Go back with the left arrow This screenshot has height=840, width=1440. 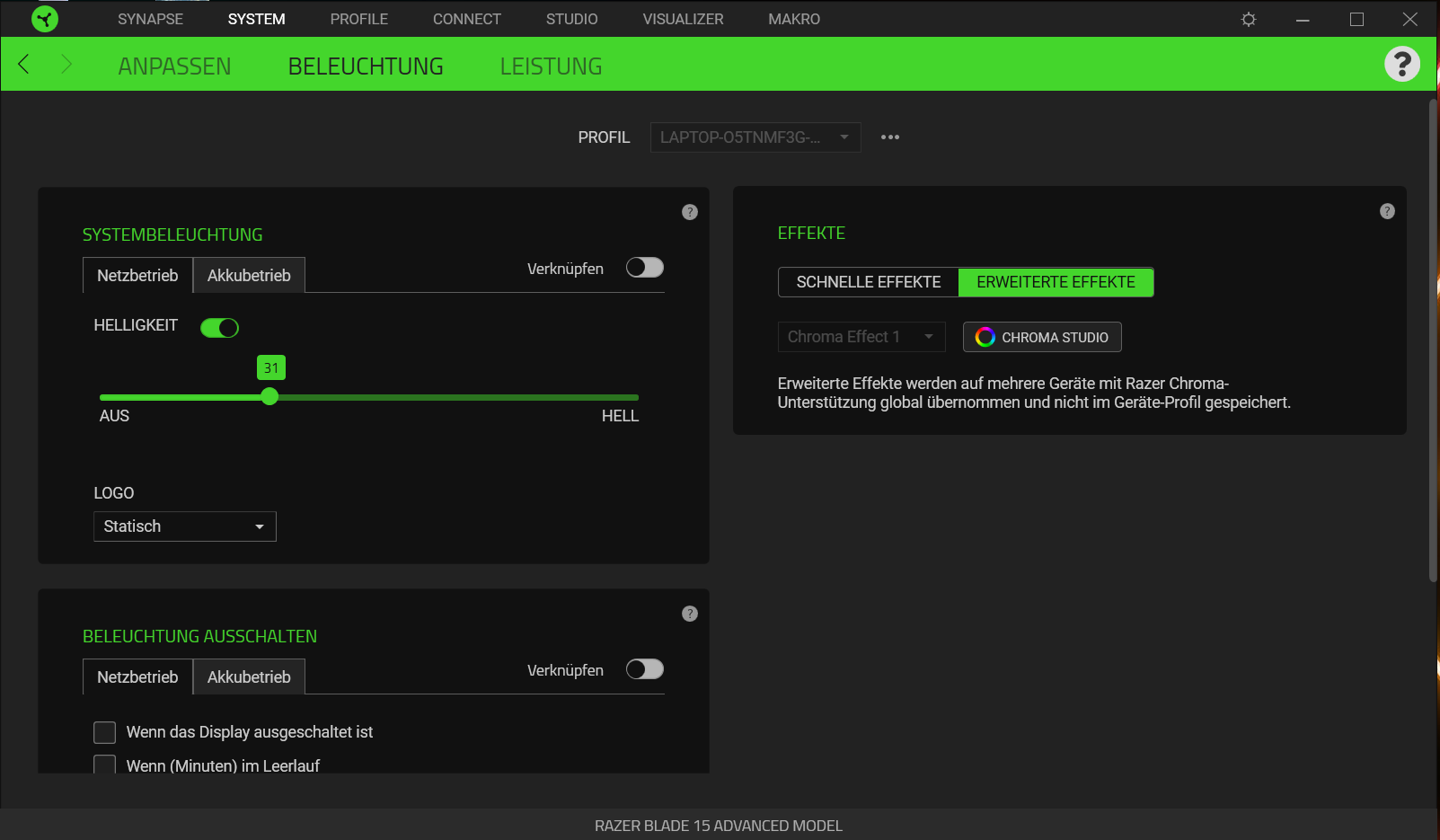[24, 64]
